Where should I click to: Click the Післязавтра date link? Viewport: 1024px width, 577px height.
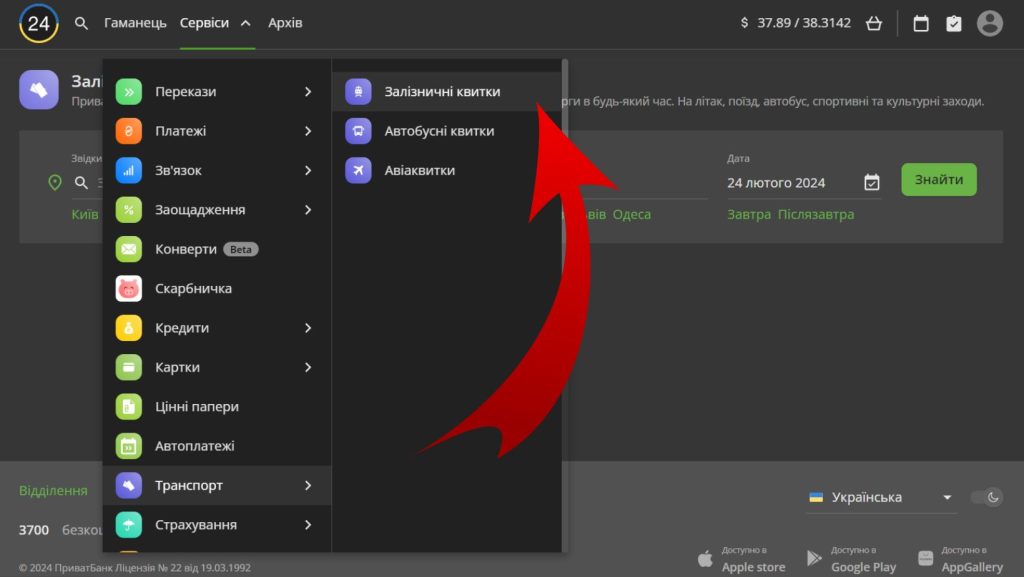pos(816,214)
